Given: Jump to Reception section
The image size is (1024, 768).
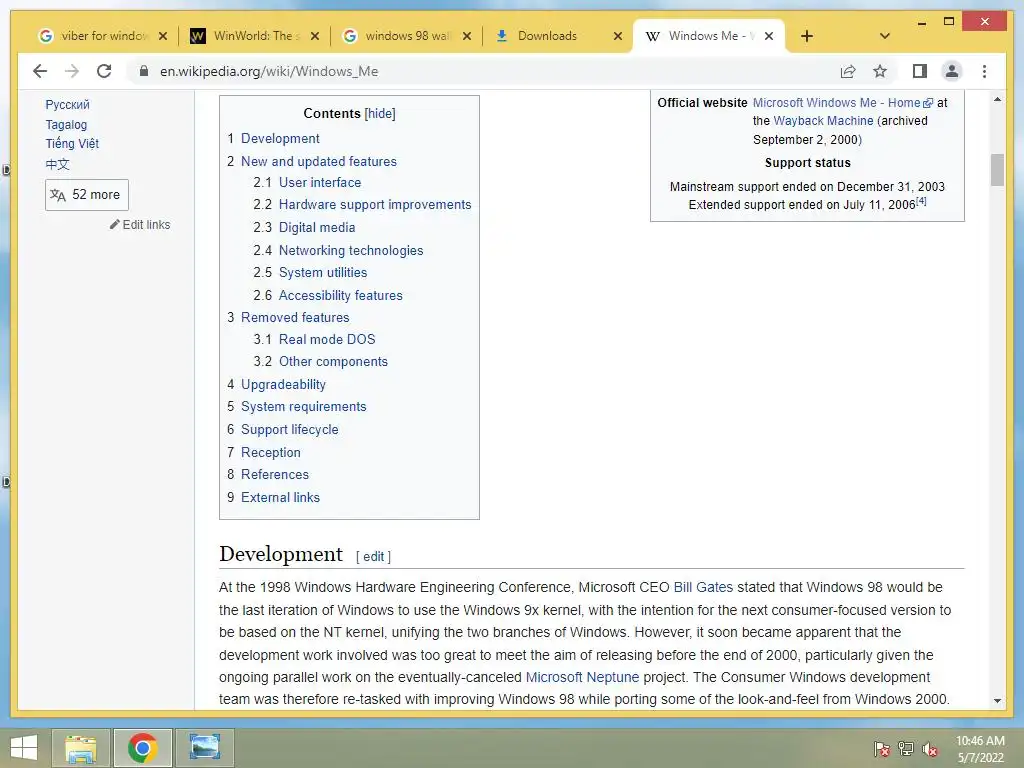Looking at the screenshot, I should tap(271, 453).
